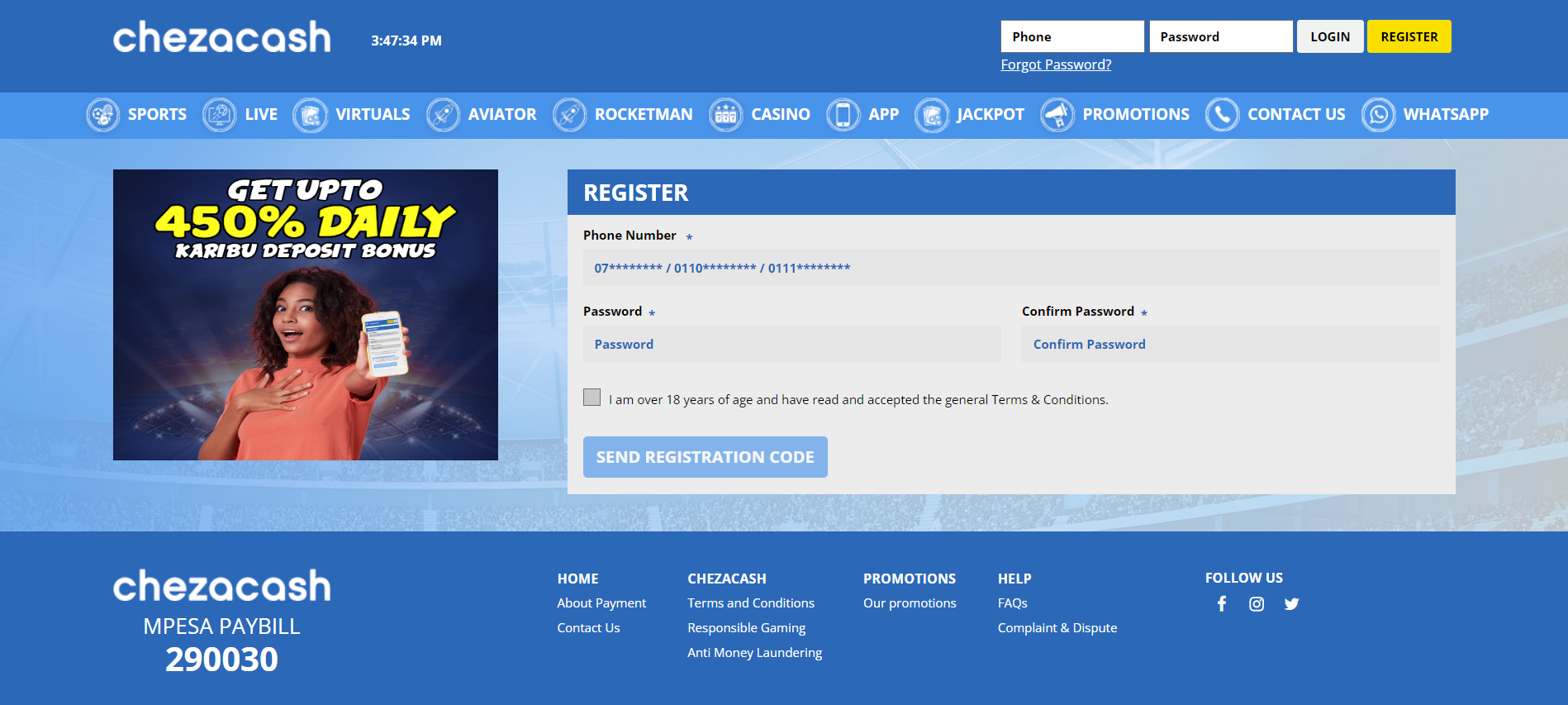Image resolution: width=1568 pixels, height=705 pixels.
Task: Click the WhatsApp logo icon
Action: point(1379,115)
